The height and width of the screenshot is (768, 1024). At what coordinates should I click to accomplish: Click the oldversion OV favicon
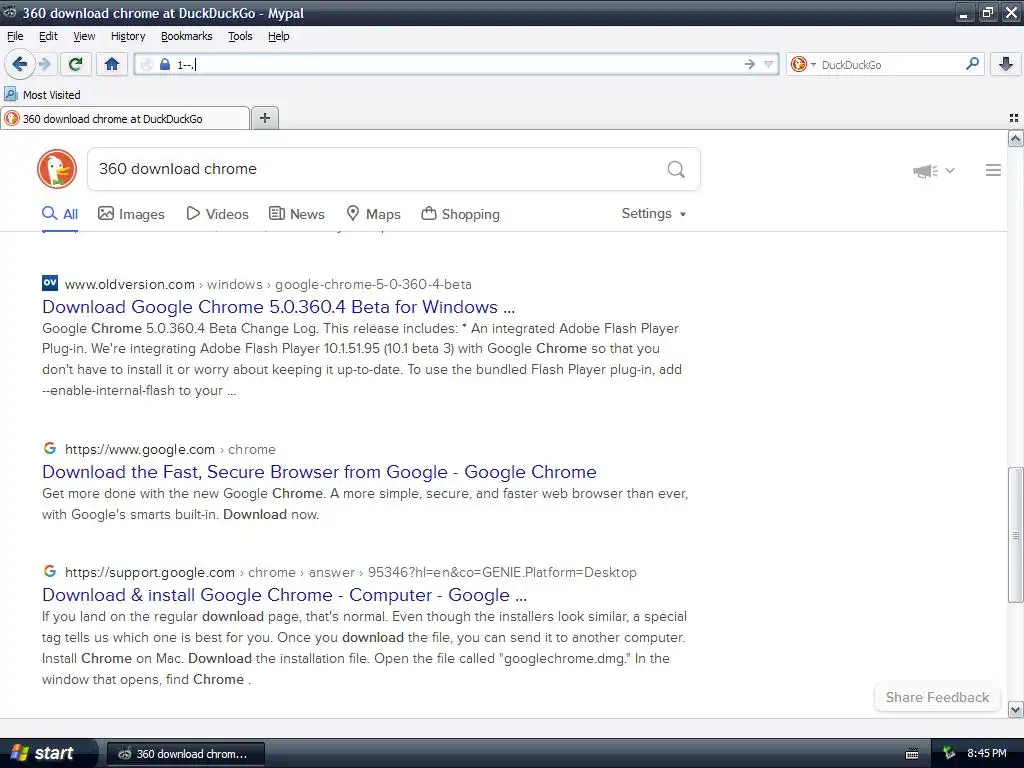50,283
